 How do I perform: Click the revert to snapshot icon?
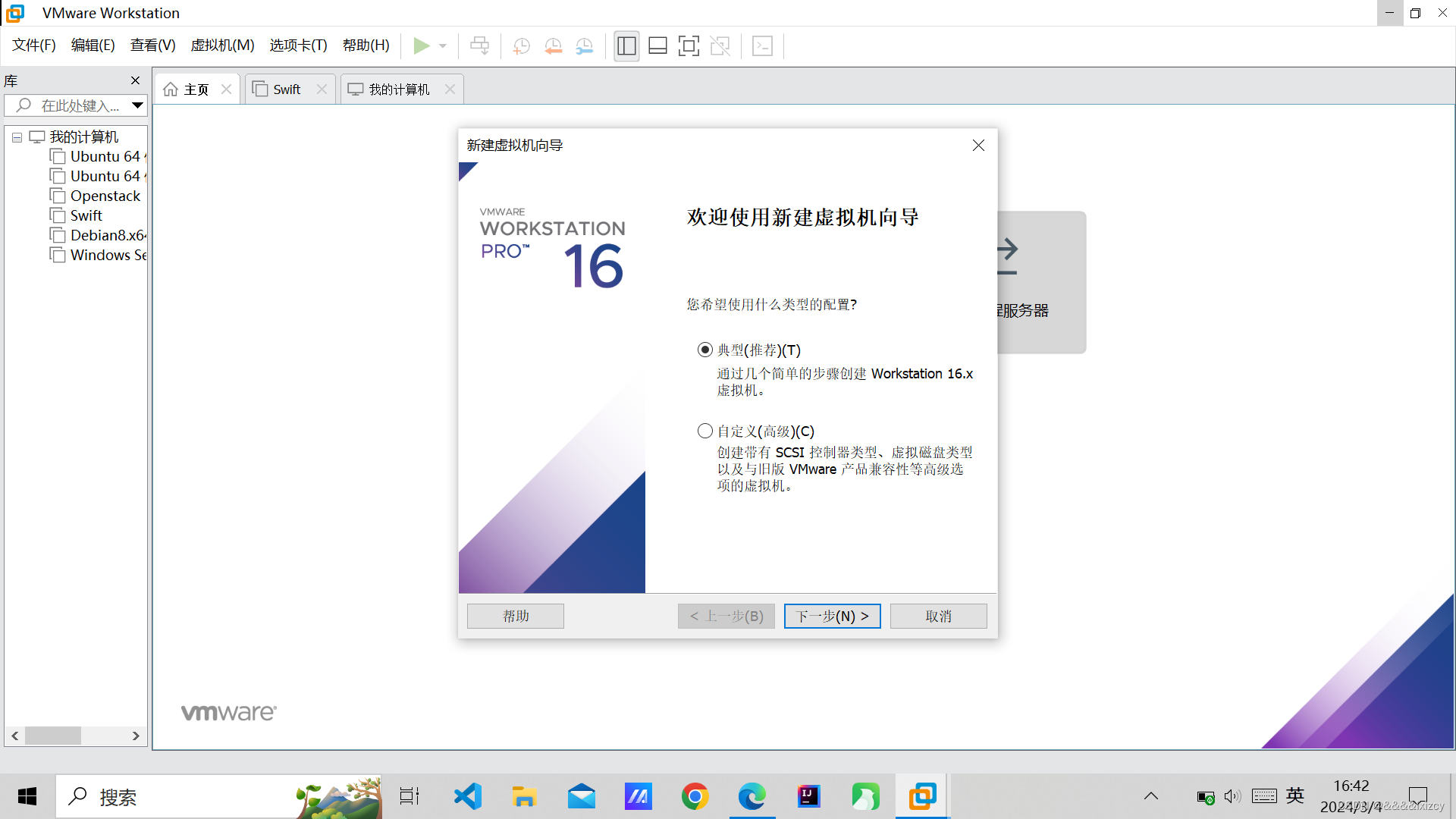click(553, 46)
